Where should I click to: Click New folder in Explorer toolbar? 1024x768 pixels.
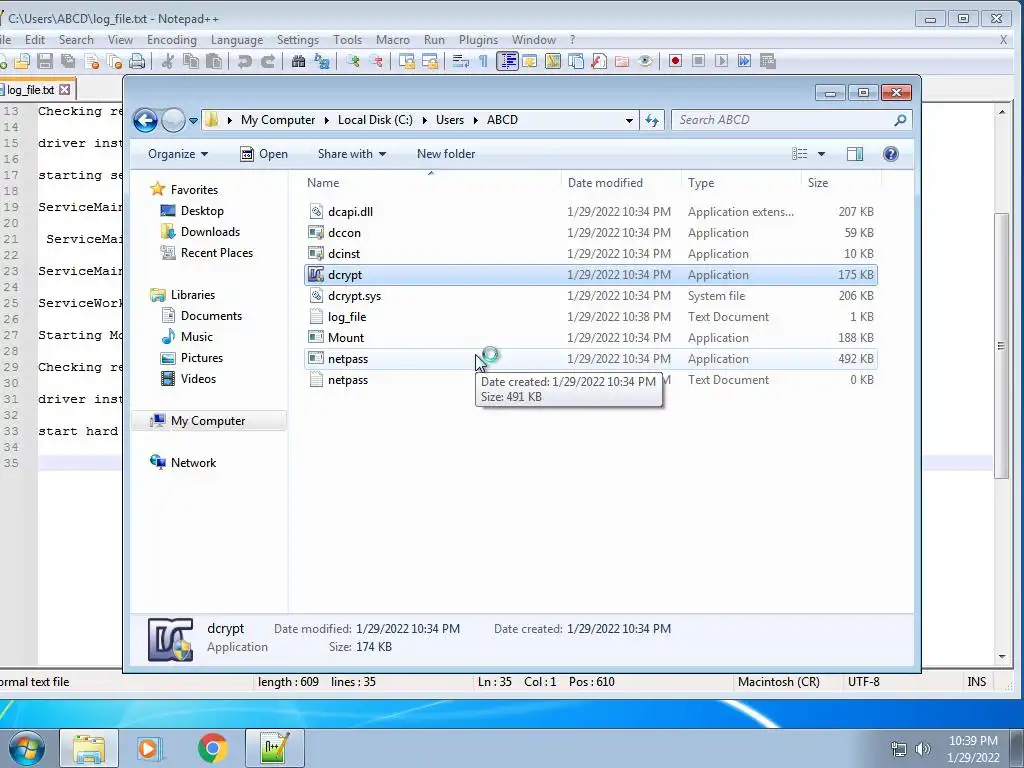pyautogui.click(x=446, y=154)
